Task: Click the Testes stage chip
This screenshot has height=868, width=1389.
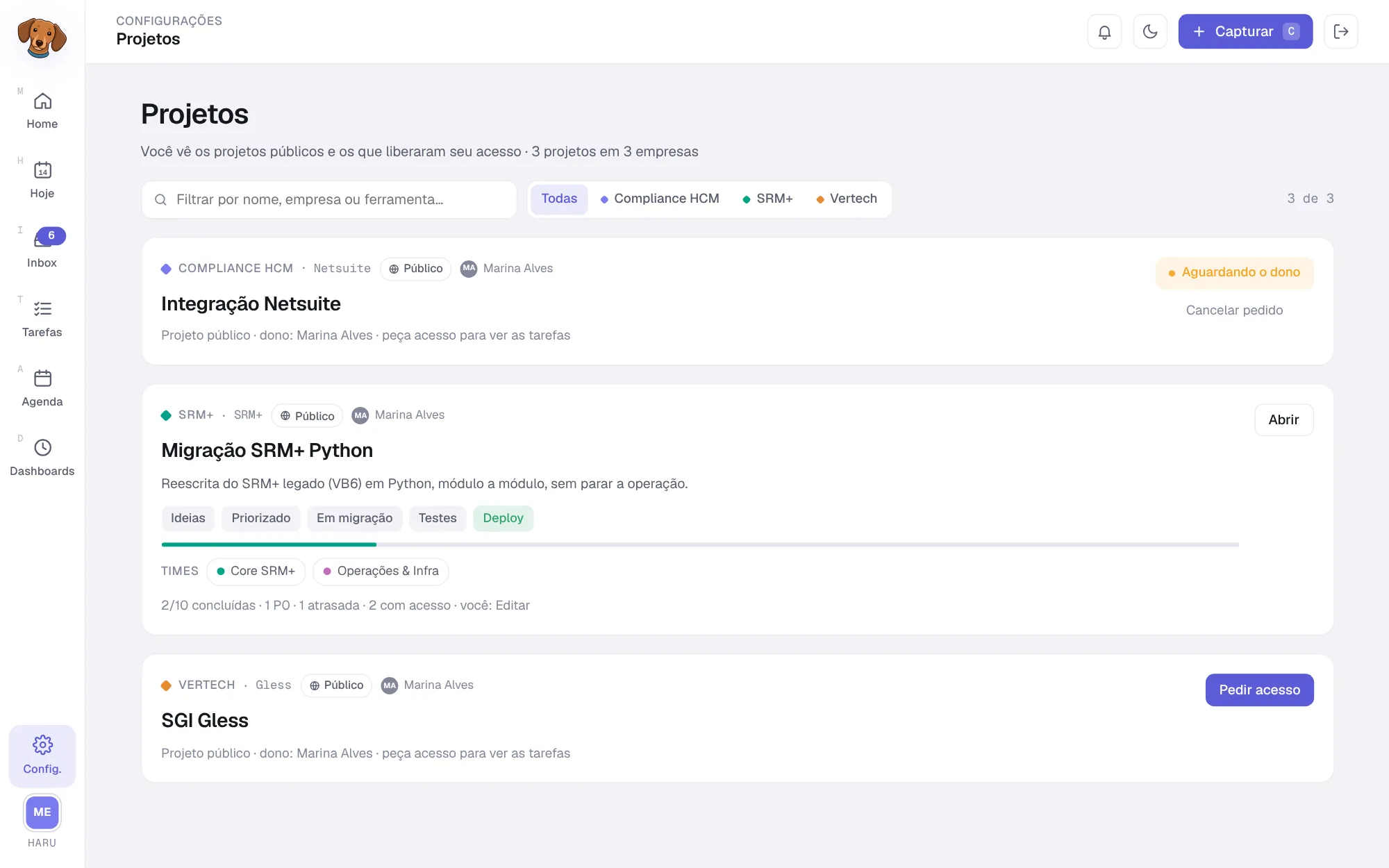Action: (438, 519)
